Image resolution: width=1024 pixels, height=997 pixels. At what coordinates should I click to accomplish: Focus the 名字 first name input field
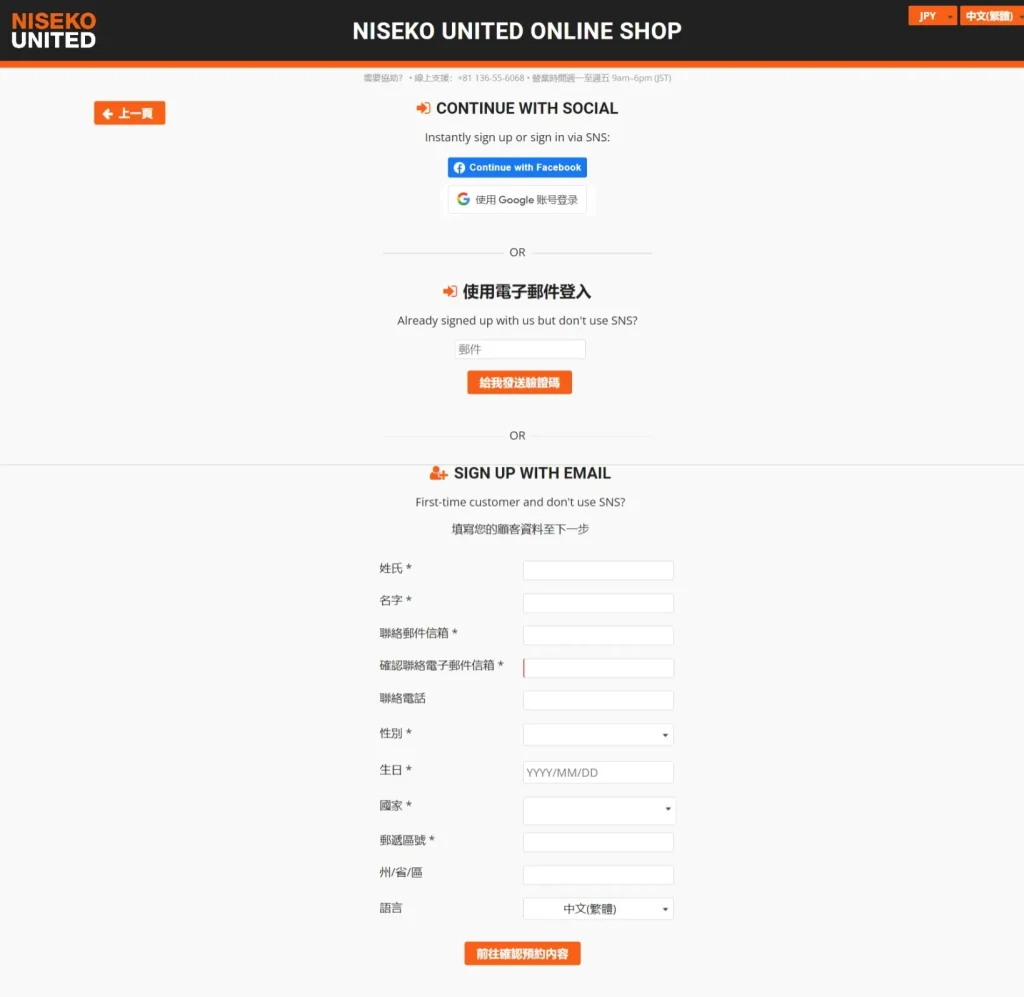coord(598,603)
